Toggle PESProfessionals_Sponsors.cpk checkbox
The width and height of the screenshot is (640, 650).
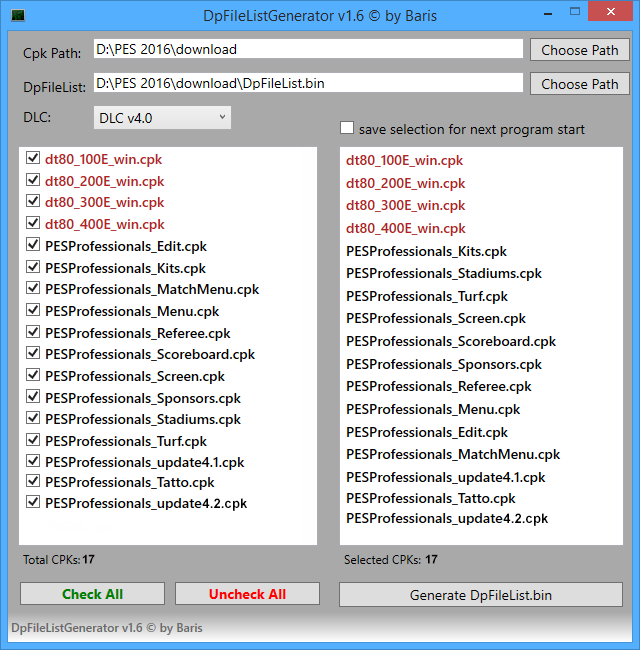33,397
